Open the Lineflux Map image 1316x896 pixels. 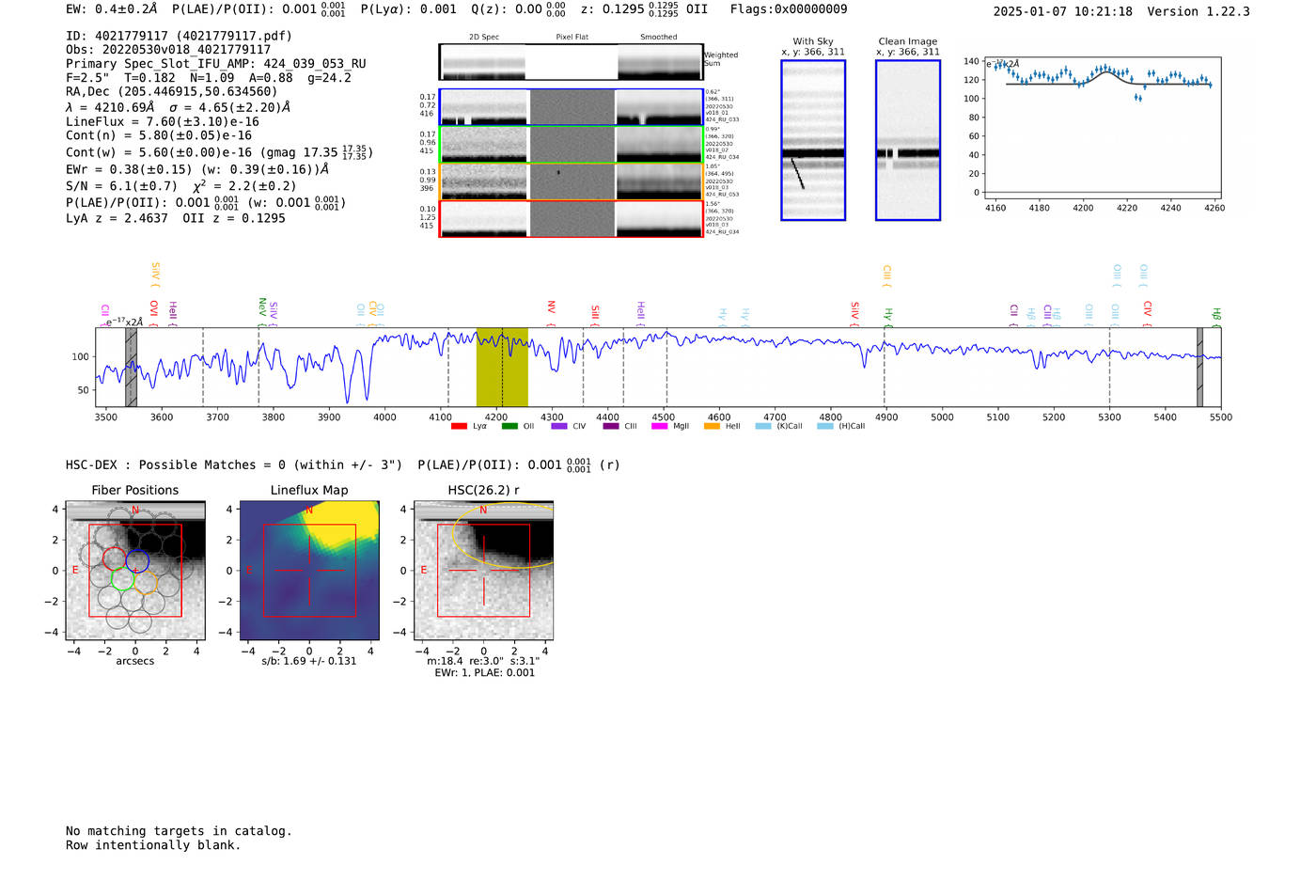point(309,571)
